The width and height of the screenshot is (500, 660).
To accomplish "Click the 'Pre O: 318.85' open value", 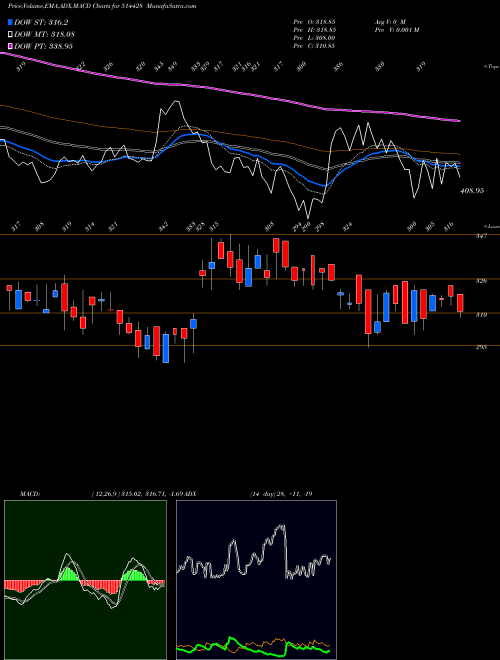I will (x=314, y=21).
